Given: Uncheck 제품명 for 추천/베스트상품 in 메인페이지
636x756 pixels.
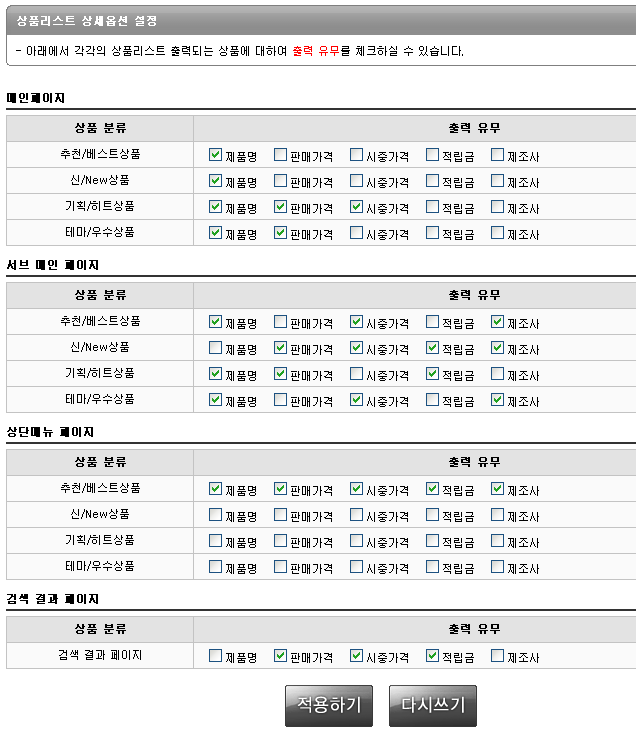Looking at the screenshot, I should pyautogui.click(x=216, y=155).
